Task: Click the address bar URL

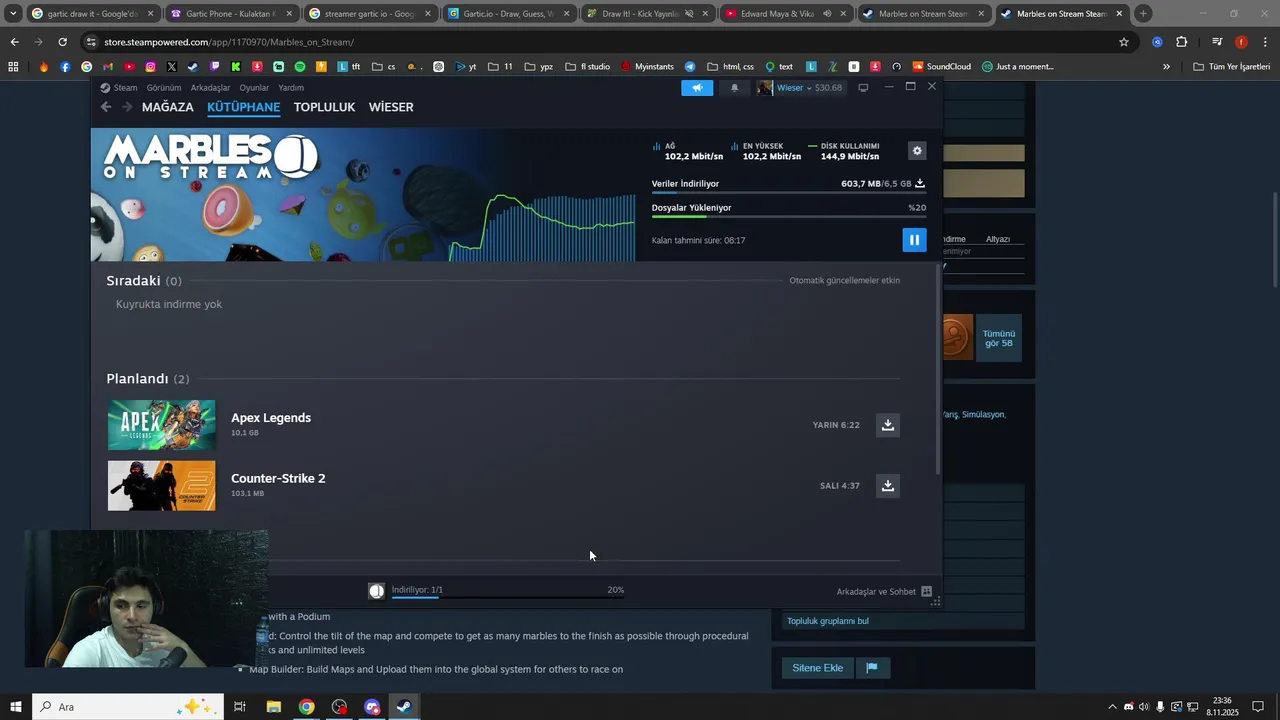Action: point(229,42)
